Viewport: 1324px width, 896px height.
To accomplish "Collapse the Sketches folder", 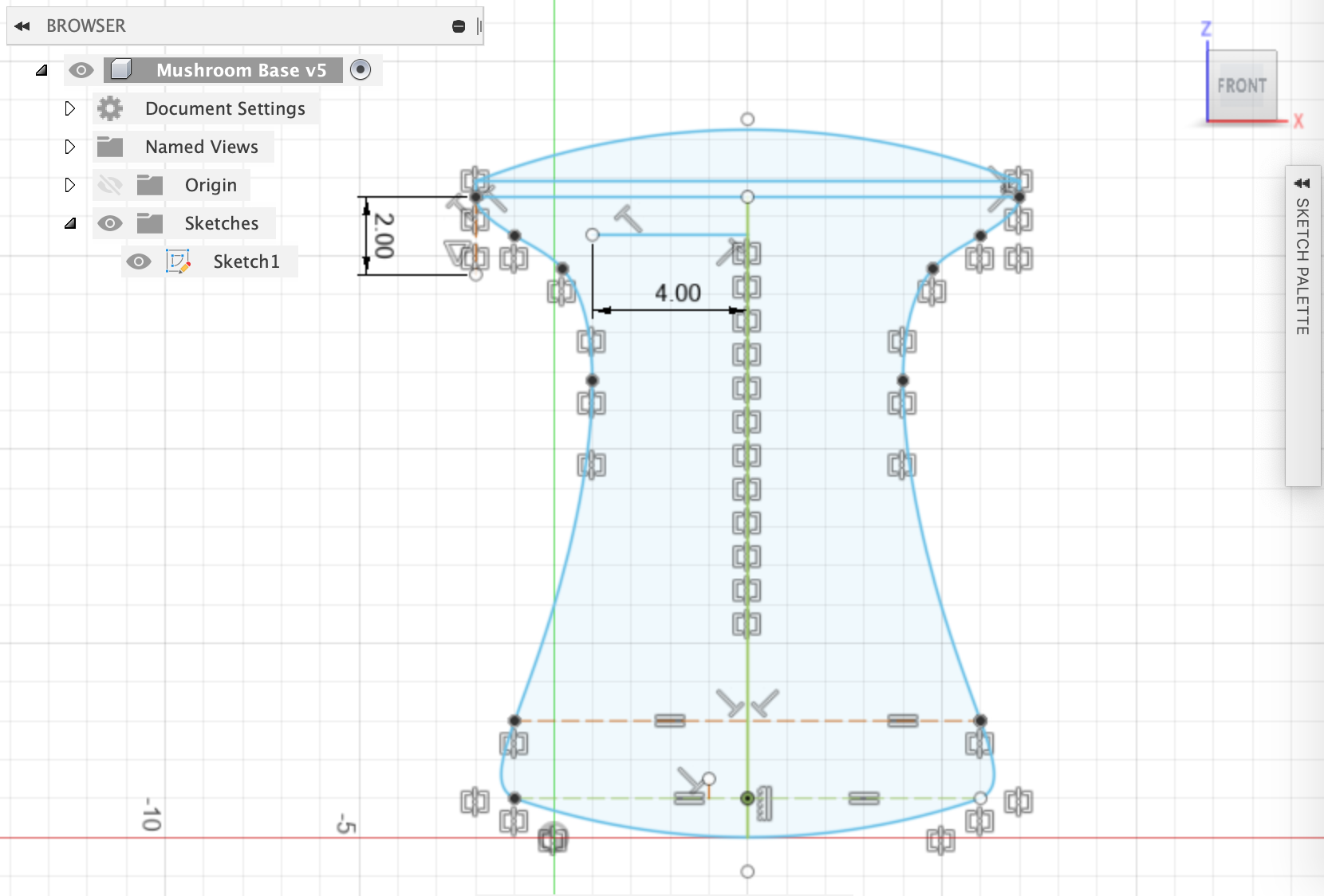I will (x=70, y=223).
